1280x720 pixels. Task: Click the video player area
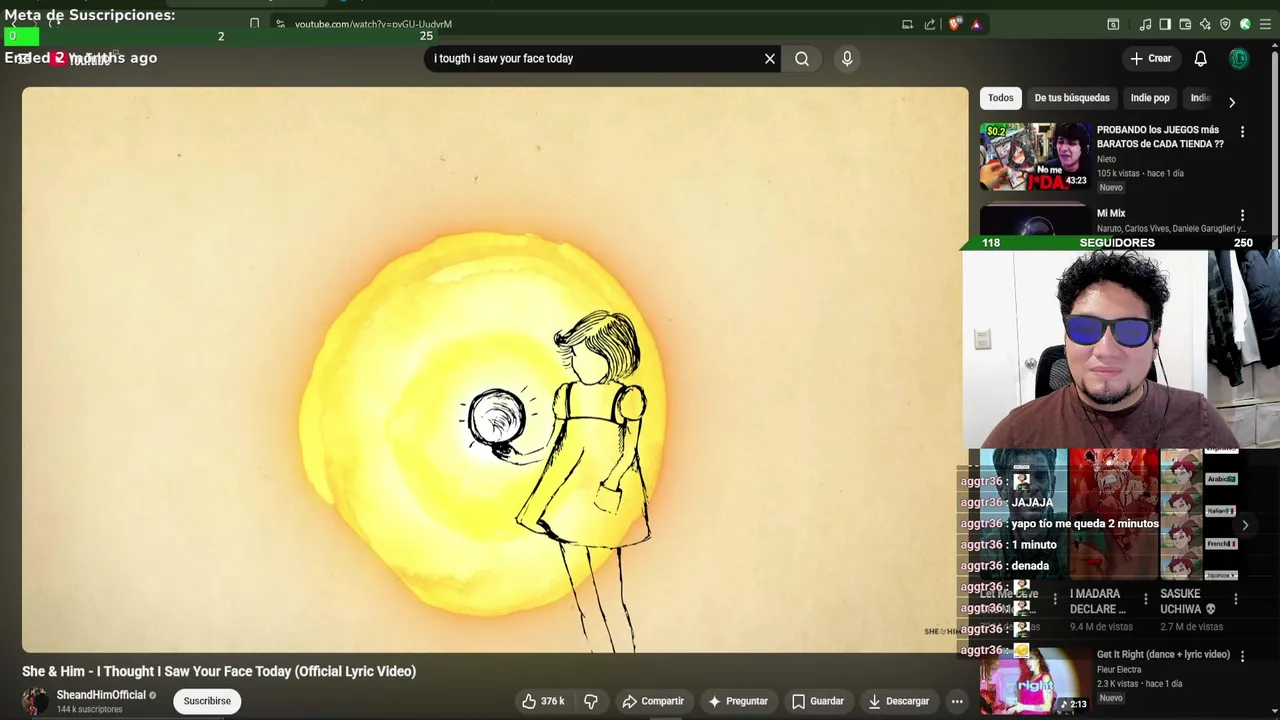pos(495,370)
